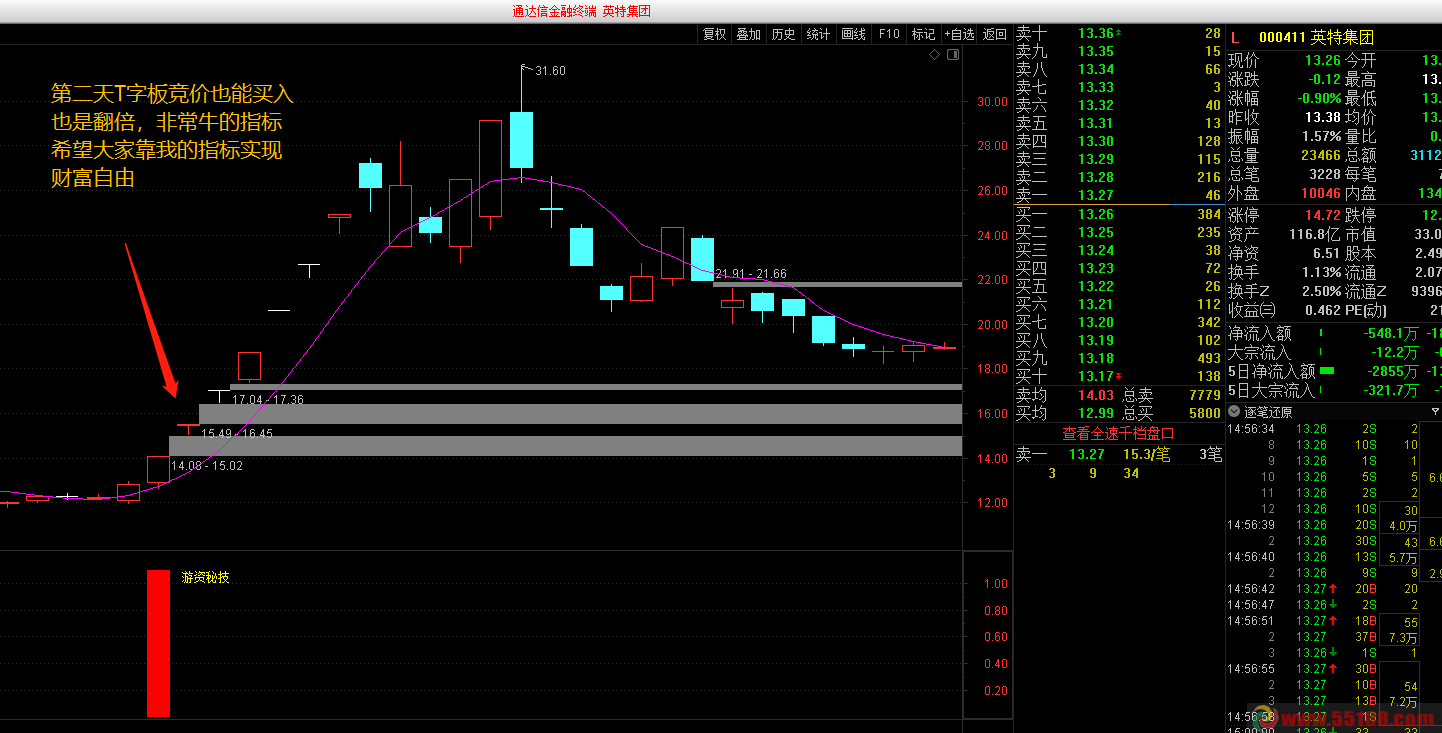
Task: Select the 买五 row at 13.22
Action: 1118,286
